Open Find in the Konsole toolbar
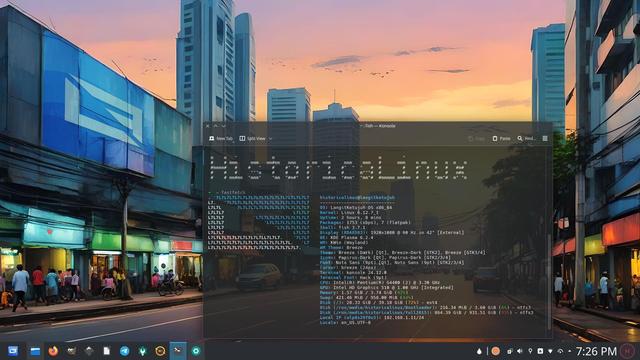This screenshot has height=360, width=640. click(x=526, y=139)
